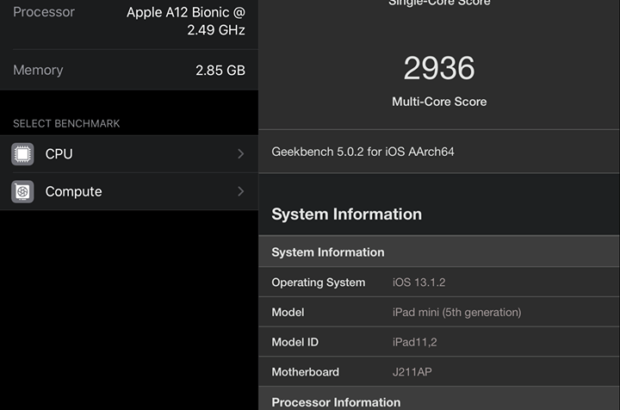Click the iPad mini (5th generation) model value

(456, 312)
